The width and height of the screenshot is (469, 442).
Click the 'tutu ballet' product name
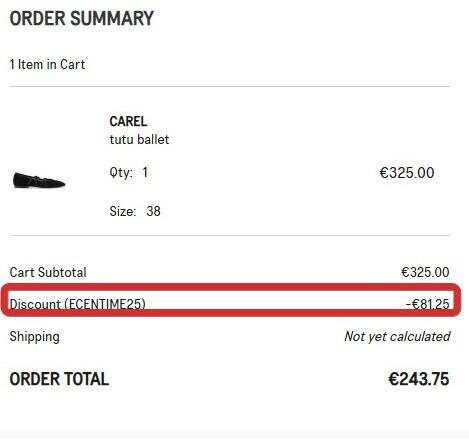click(139, 139)
